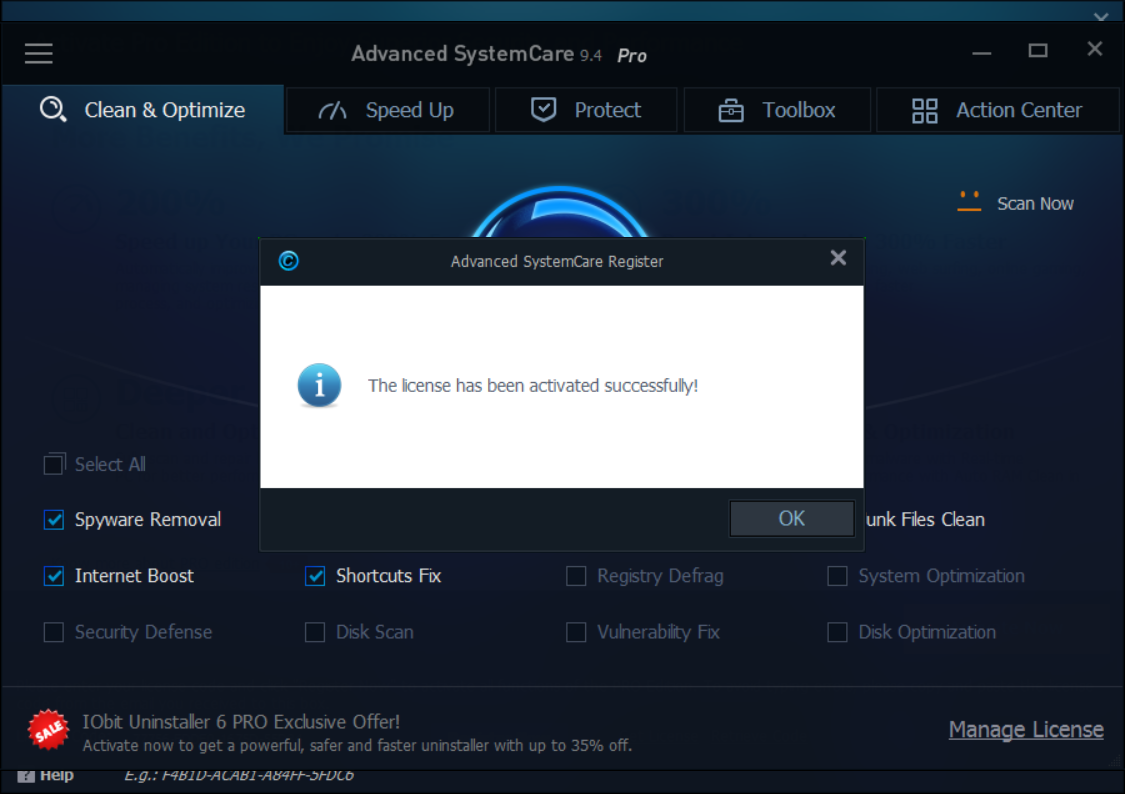Uncheck Spyware Removal
The height and width of the screenshot is (794, 1125).
coord(54,519)
